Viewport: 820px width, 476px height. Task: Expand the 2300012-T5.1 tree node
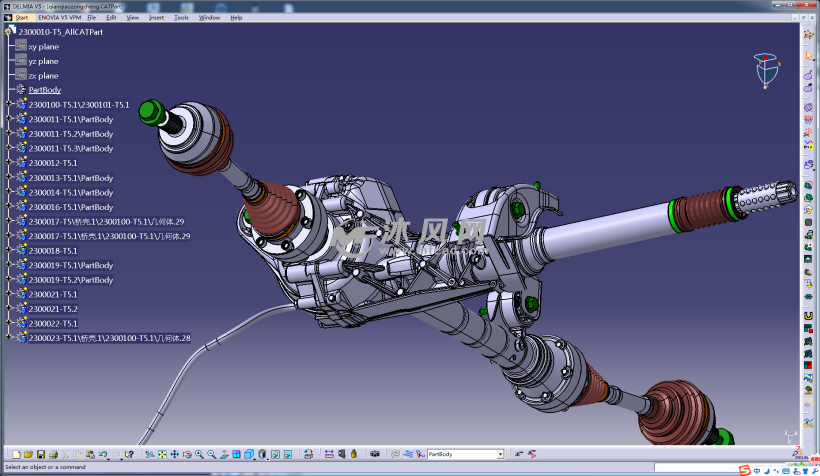pyautogui.click(x=8, y=163)
